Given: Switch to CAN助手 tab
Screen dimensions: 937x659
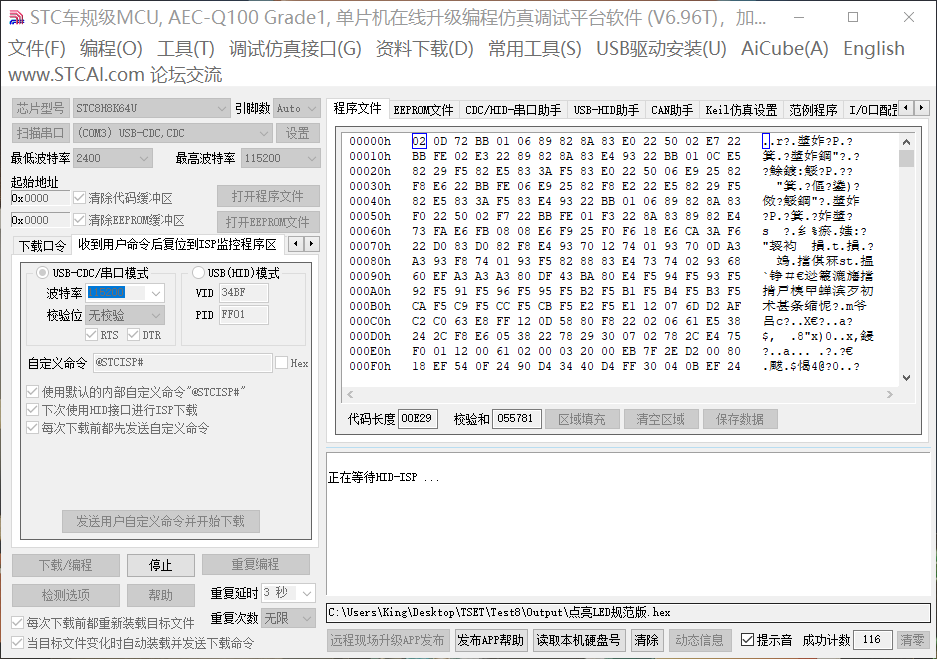Looking at the screenshot, I should coord(672,110).
